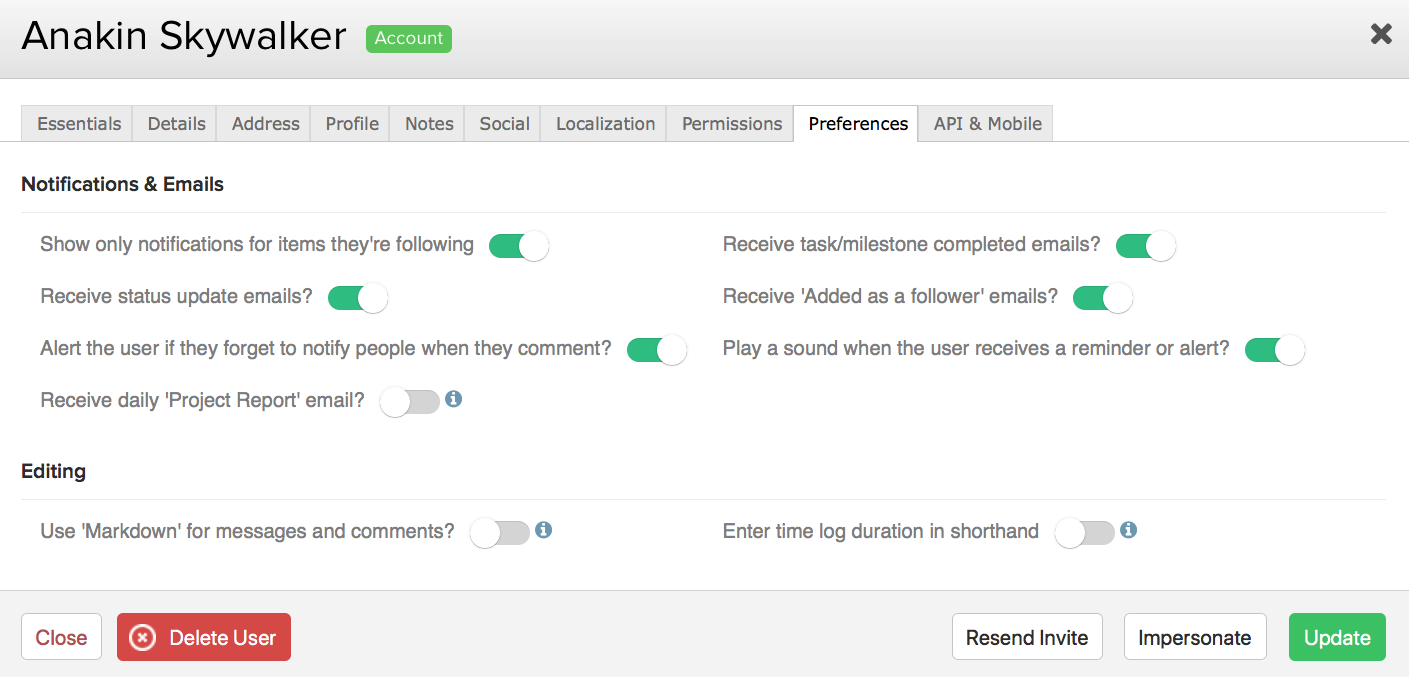The height and width of the screenshot is (677, 1409).
Task: Toggle 'Show only notifications for items they're following'
Action: click(x=519, y=246)
